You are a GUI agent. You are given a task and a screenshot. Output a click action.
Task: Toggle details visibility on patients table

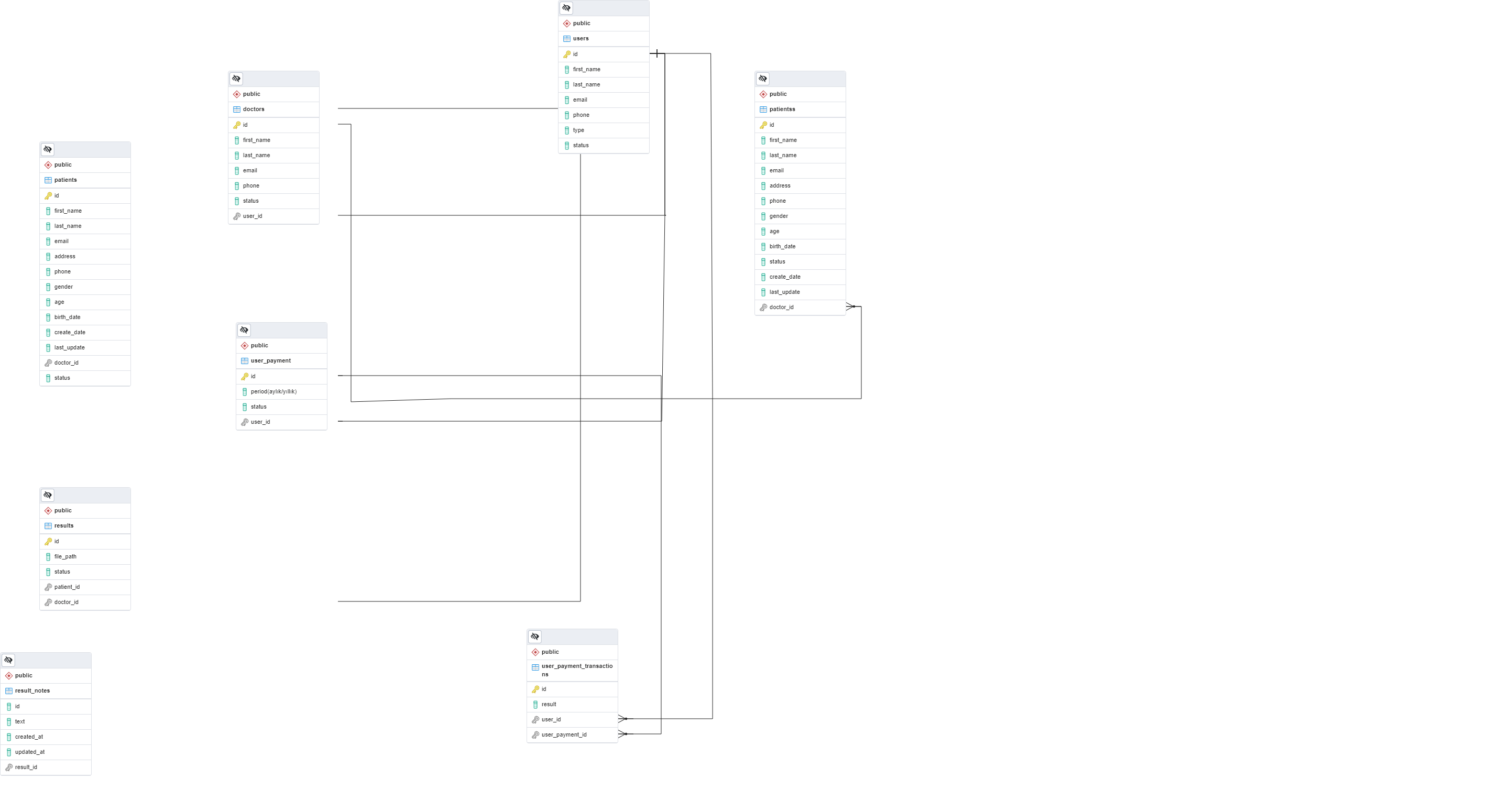coord(48,150)
